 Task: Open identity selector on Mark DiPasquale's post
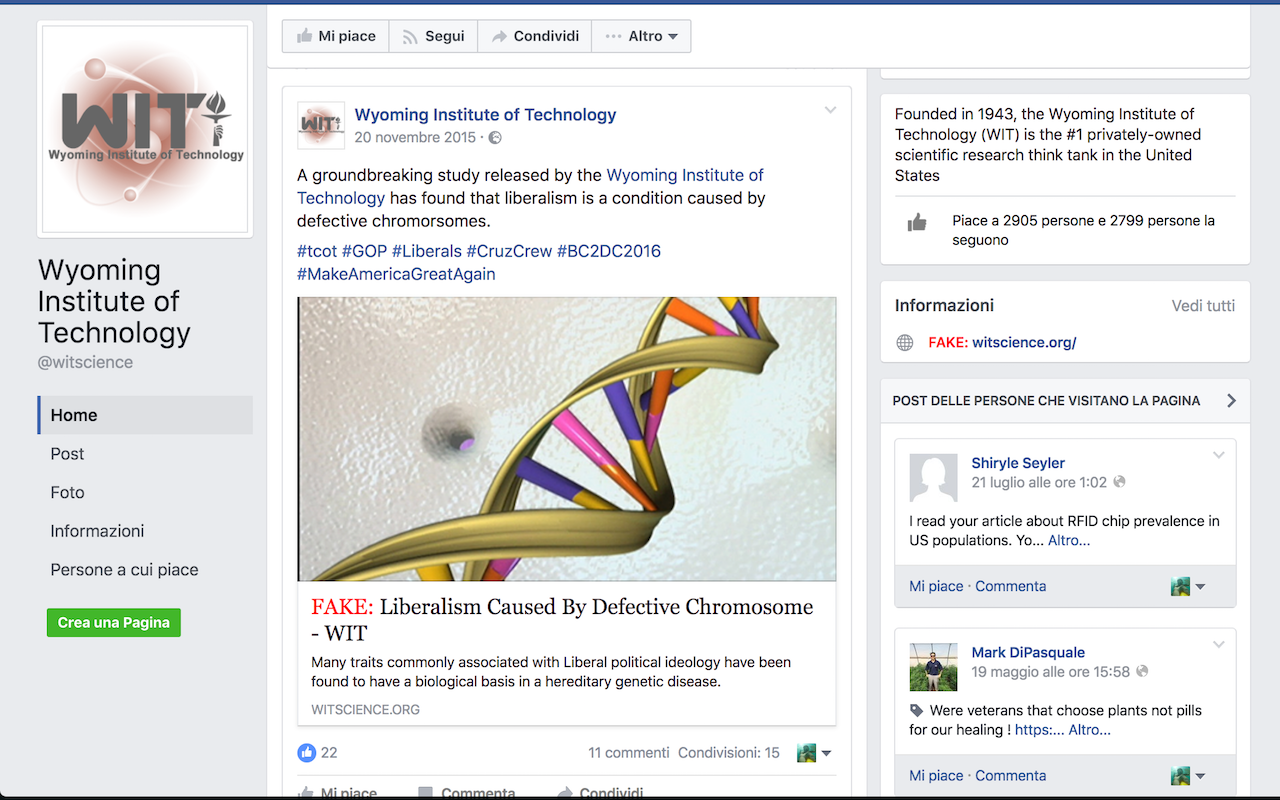point(1188,776)
